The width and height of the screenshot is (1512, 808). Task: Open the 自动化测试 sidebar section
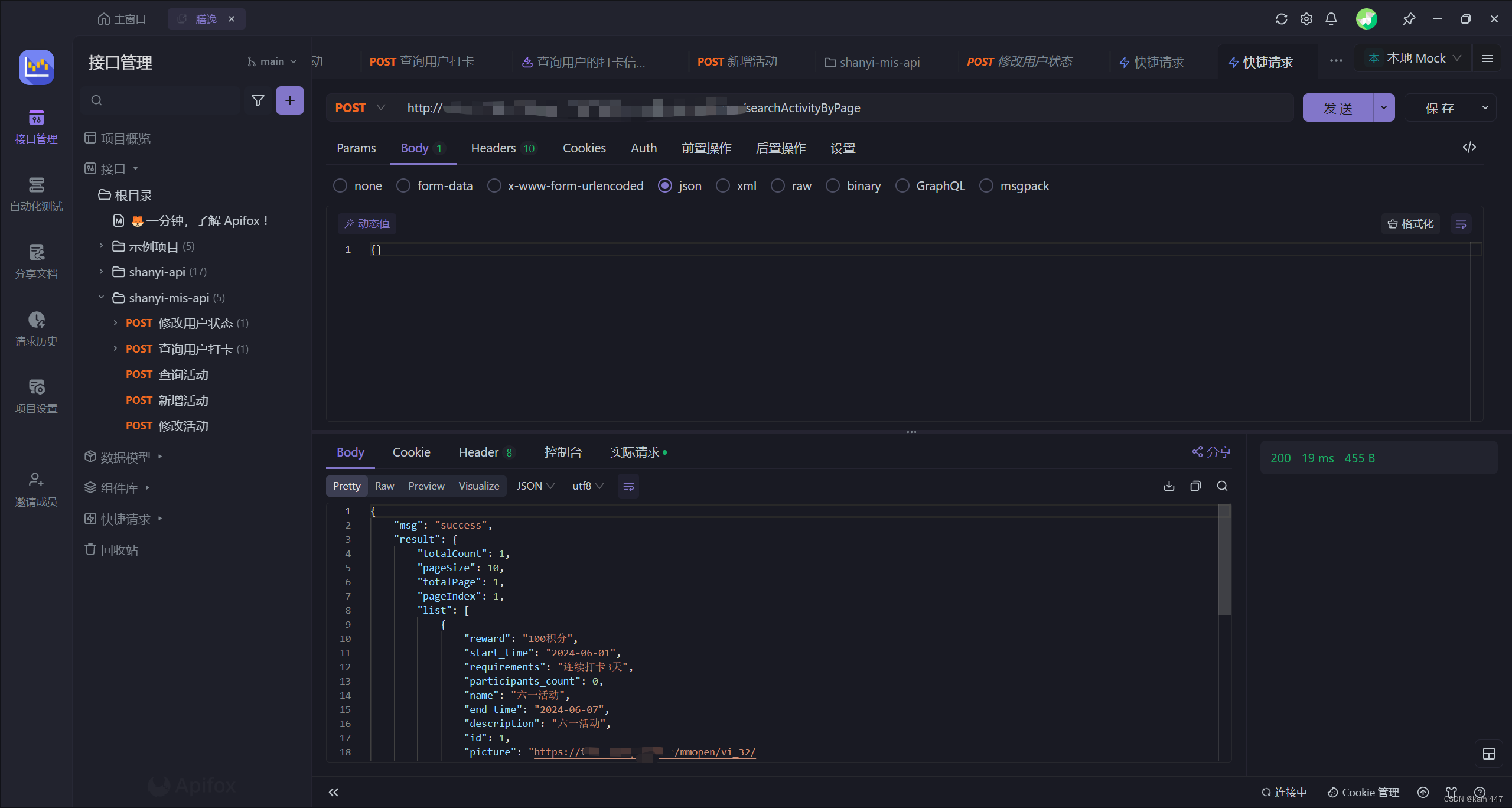pos(36,194)
